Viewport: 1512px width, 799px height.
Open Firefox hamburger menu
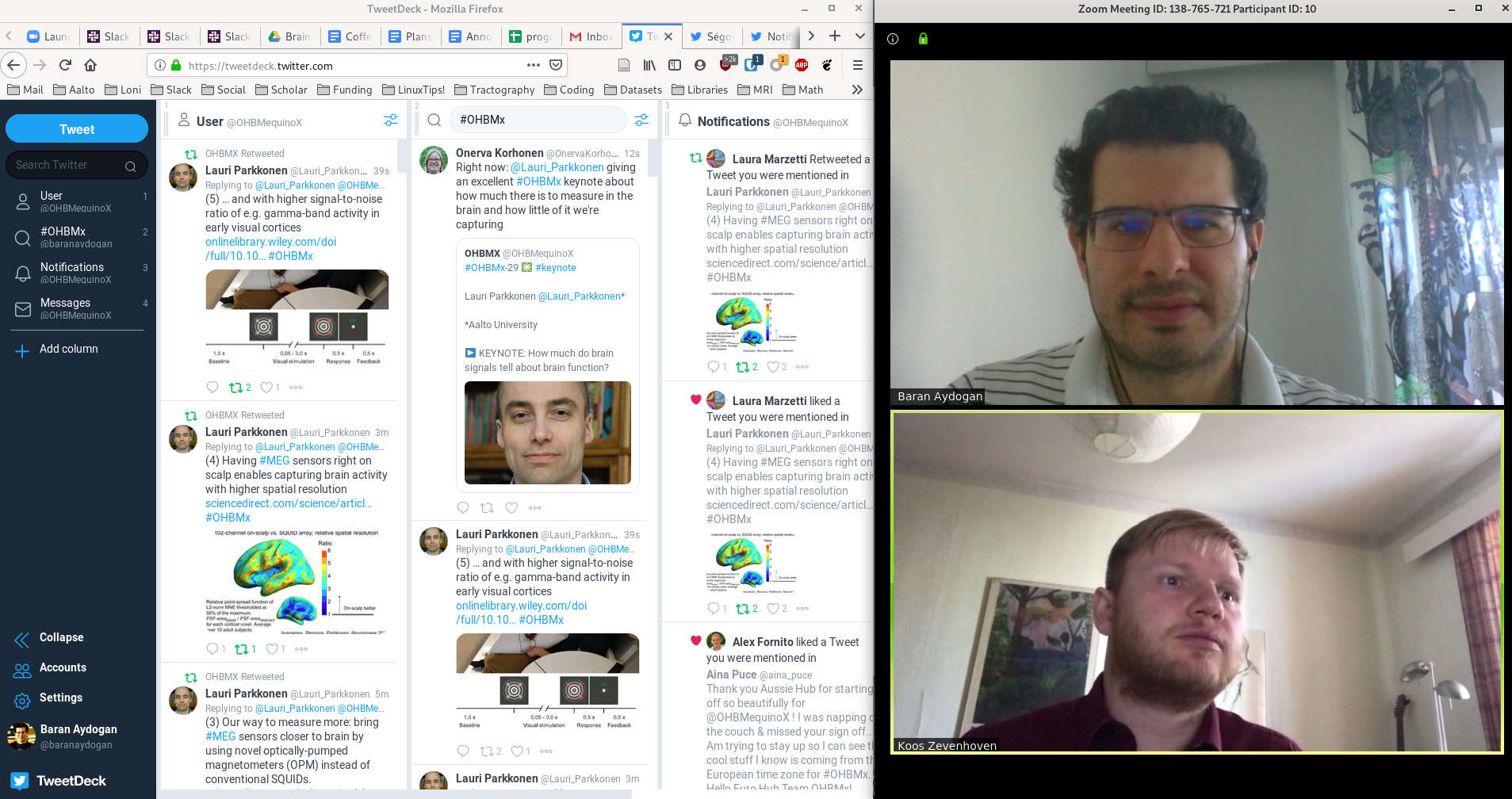coord(857,65)
